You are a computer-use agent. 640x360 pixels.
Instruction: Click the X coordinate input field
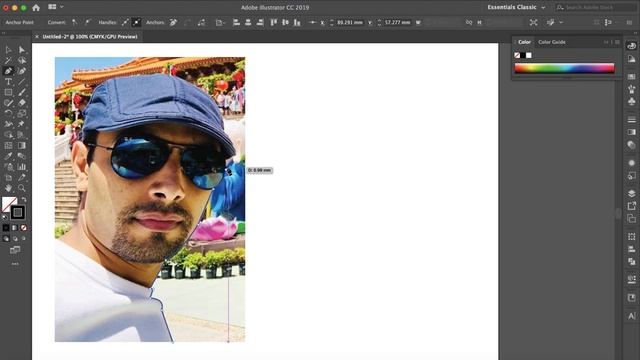click(x=349, y=22)
